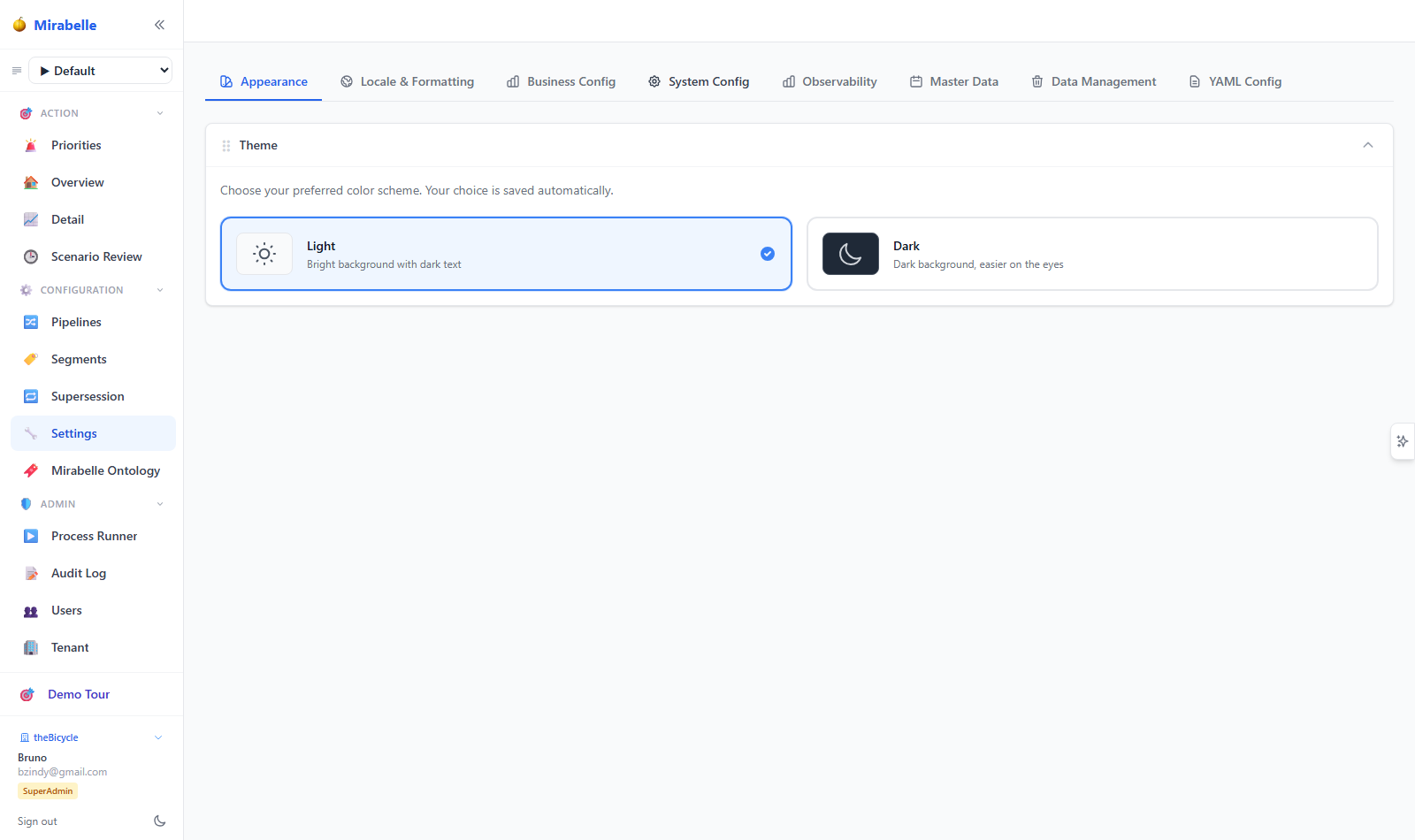1415x840 pixels.
Task: Open the Default scenario dropdown
Action: tap(101, 71)
